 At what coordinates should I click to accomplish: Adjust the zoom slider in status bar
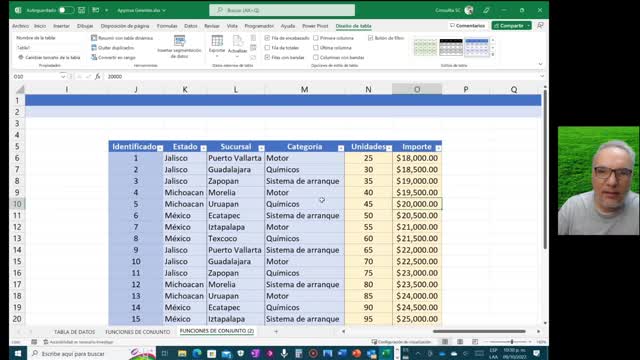point(511,342)
